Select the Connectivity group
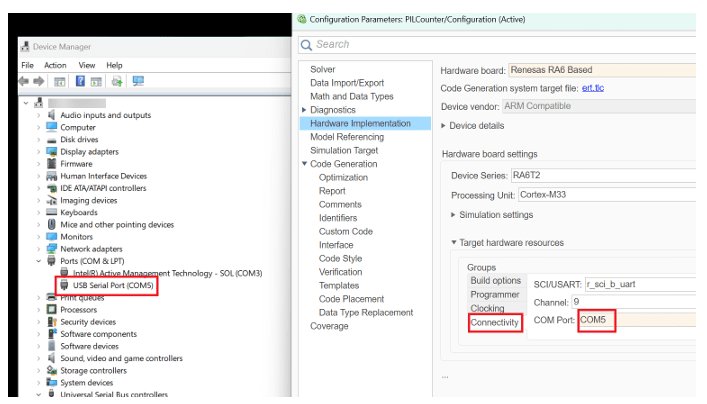707x404 pixels. (495, 322)
